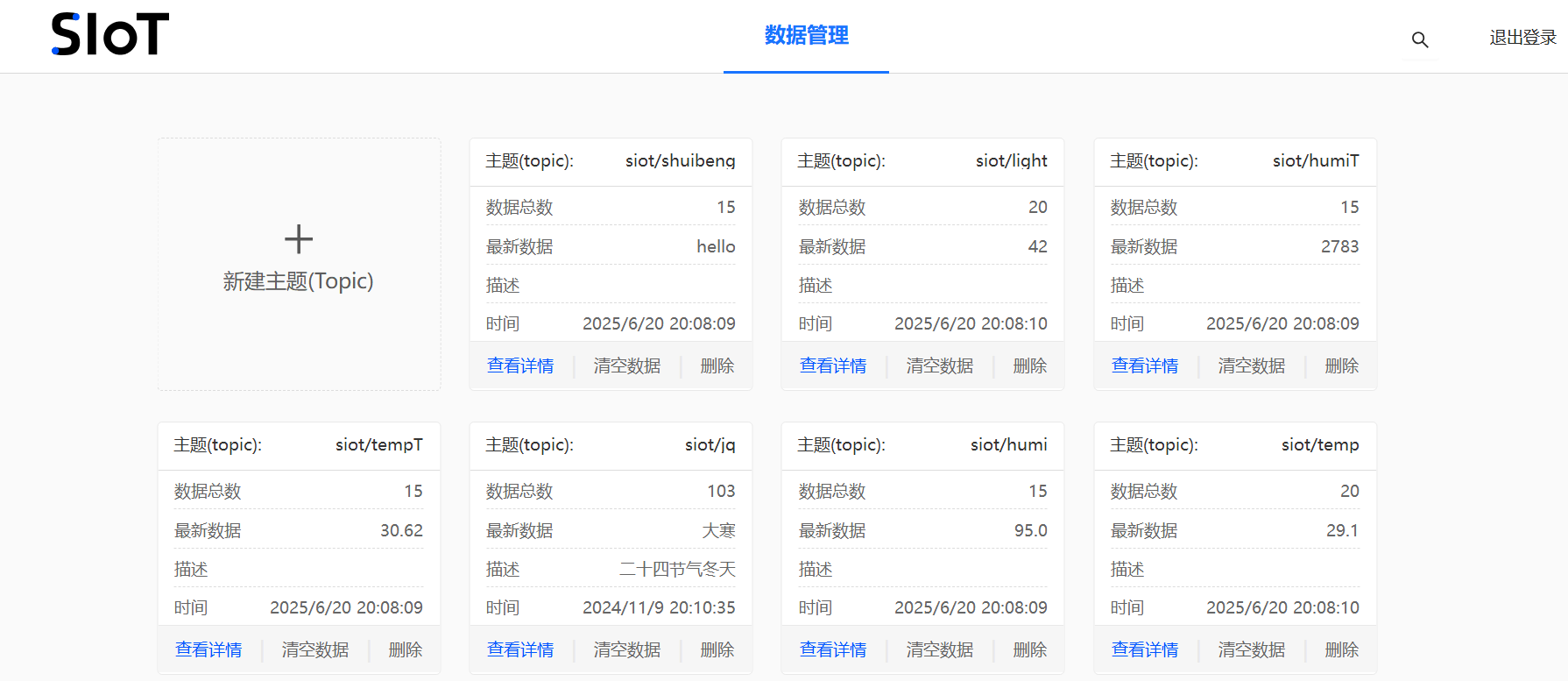This screenshot has width=1568, height=681.
Task: View details of siot/temp topic
Action: (1145, 649)
